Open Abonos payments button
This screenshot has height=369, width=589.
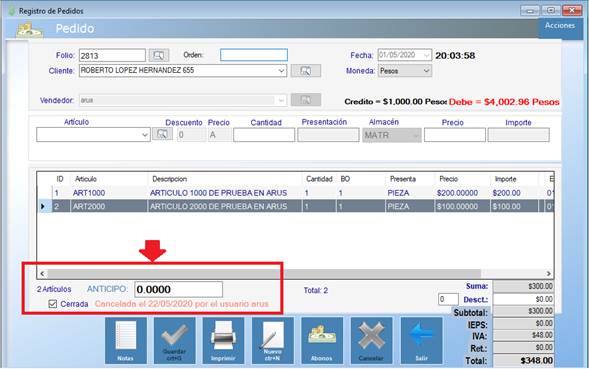322,340
